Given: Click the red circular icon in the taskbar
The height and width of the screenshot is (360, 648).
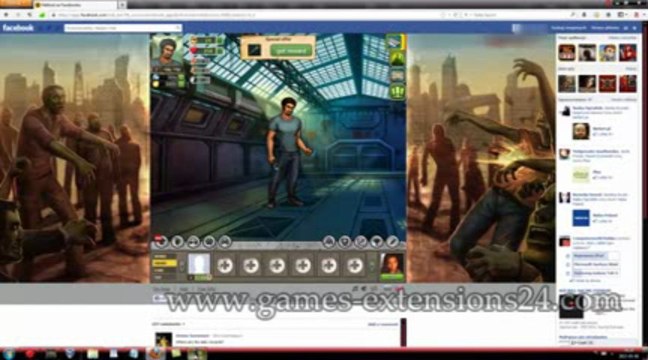Looking at the screenshot, I should coord(30,354).
